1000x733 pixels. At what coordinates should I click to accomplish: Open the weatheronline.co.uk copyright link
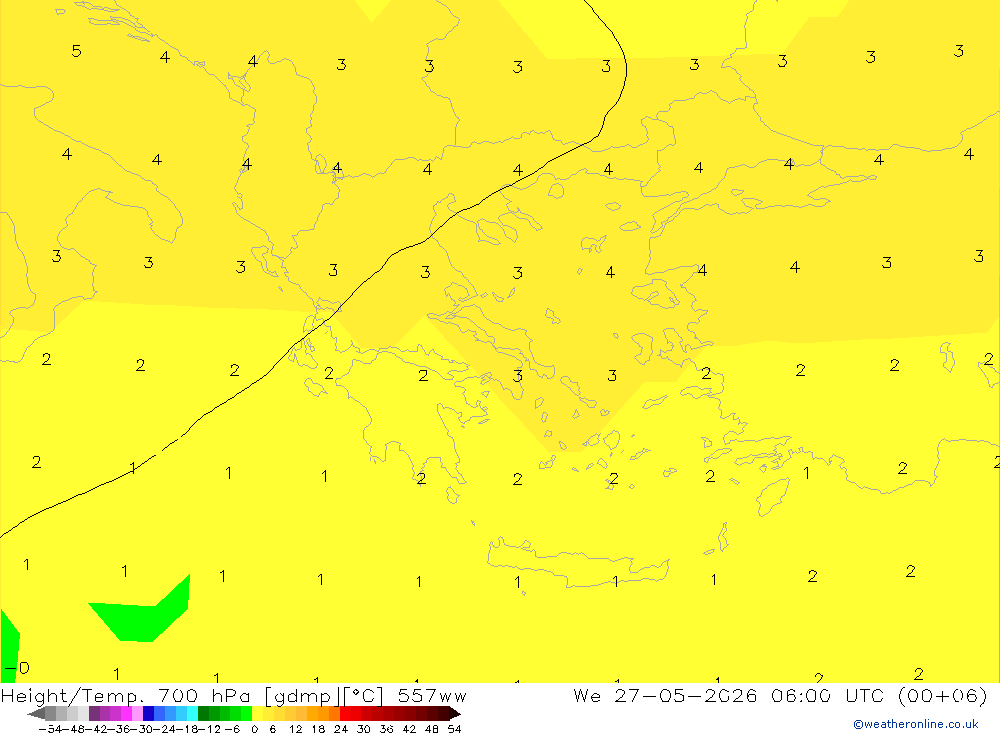(916, 724)
